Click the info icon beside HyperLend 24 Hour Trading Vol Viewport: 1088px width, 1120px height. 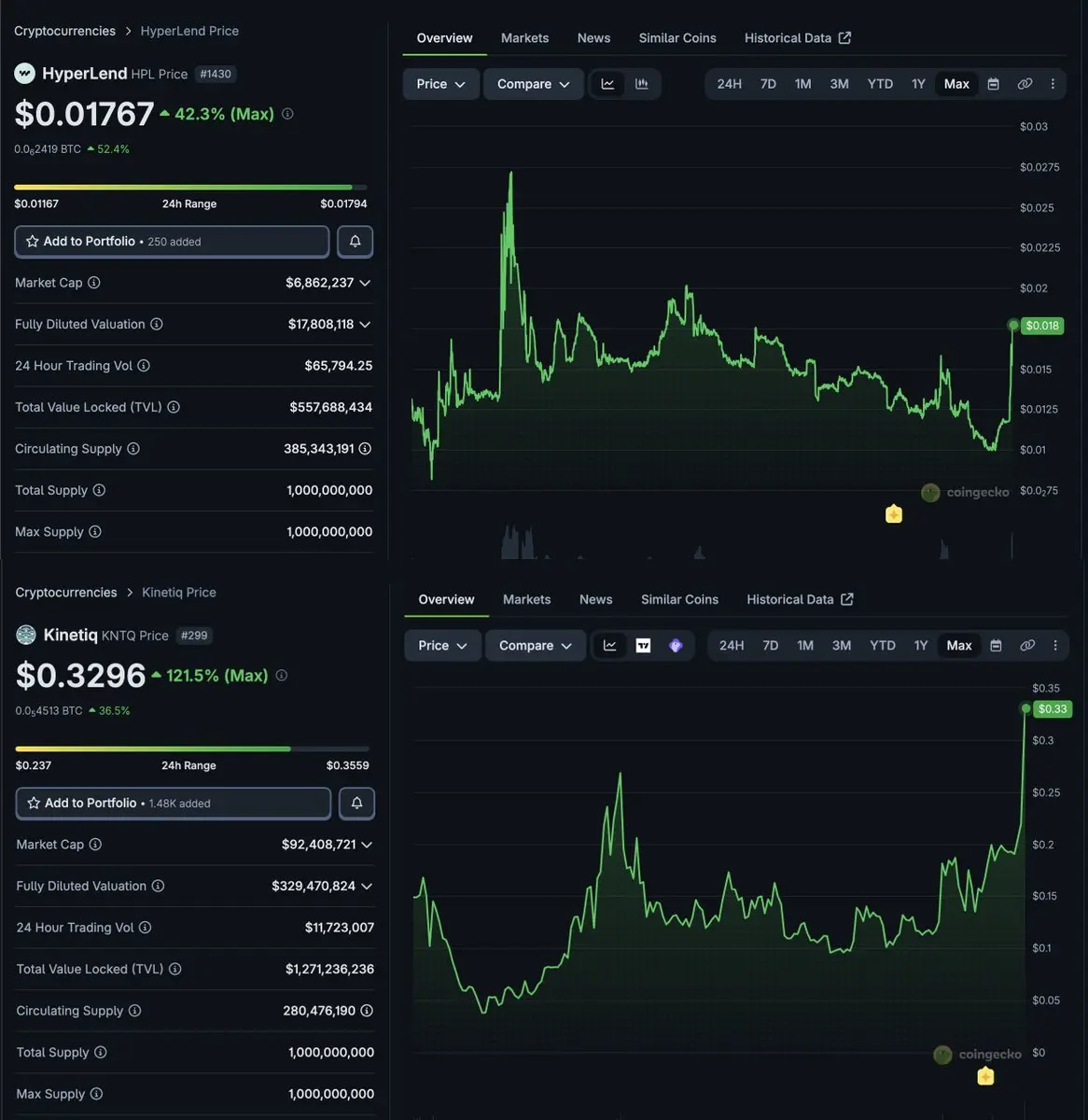click(x=144, y=366)
